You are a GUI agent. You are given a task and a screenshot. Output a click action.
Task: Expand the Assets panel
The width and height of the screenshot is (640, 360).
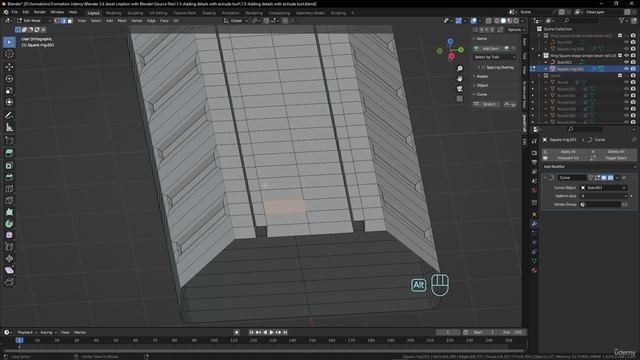481,76
